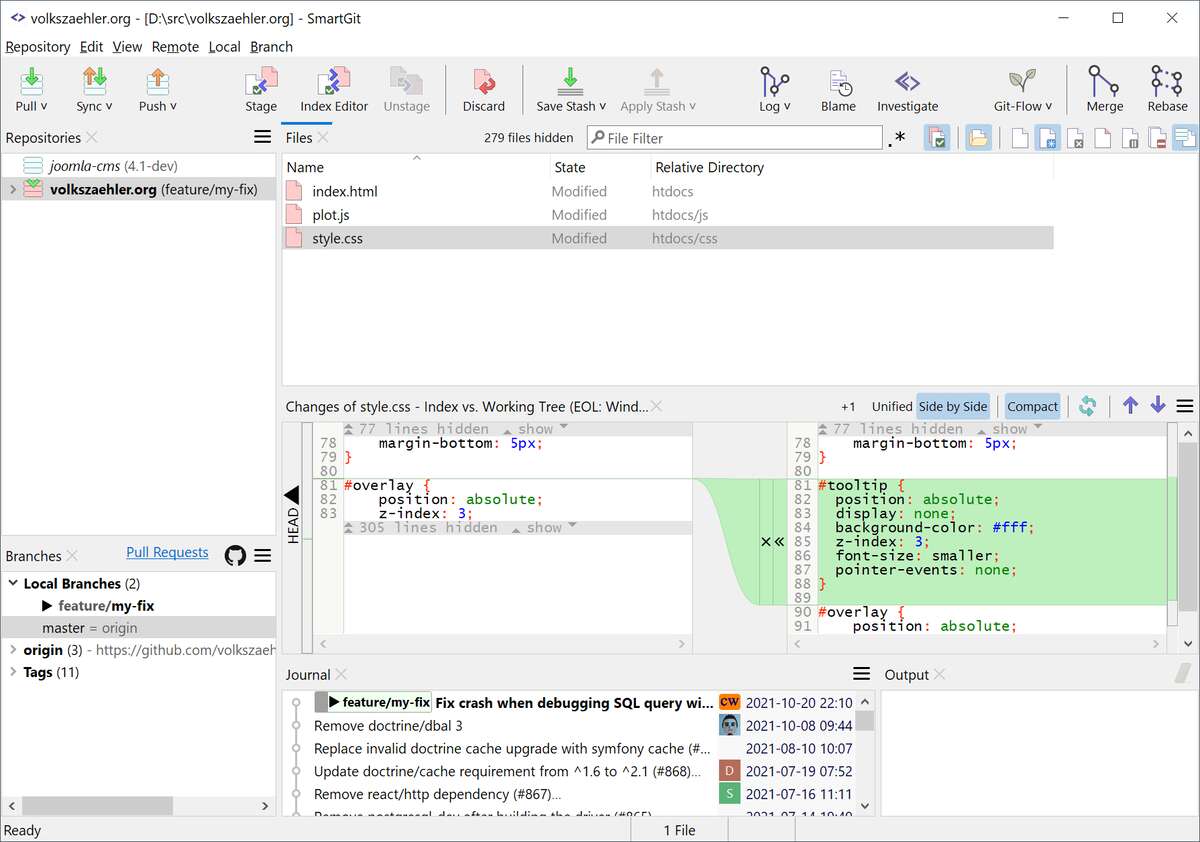
Task: Select the master branch entry
Action: pyautogui.click(x=138, y=628)
